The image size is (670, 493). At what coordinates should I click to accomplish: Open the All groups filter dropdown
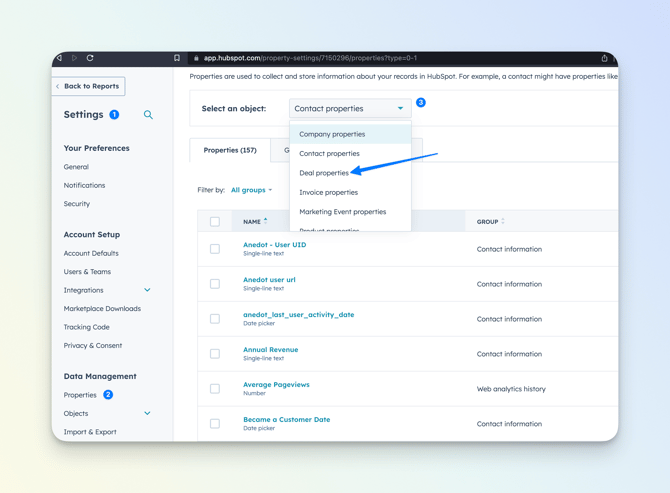point(251,190)
